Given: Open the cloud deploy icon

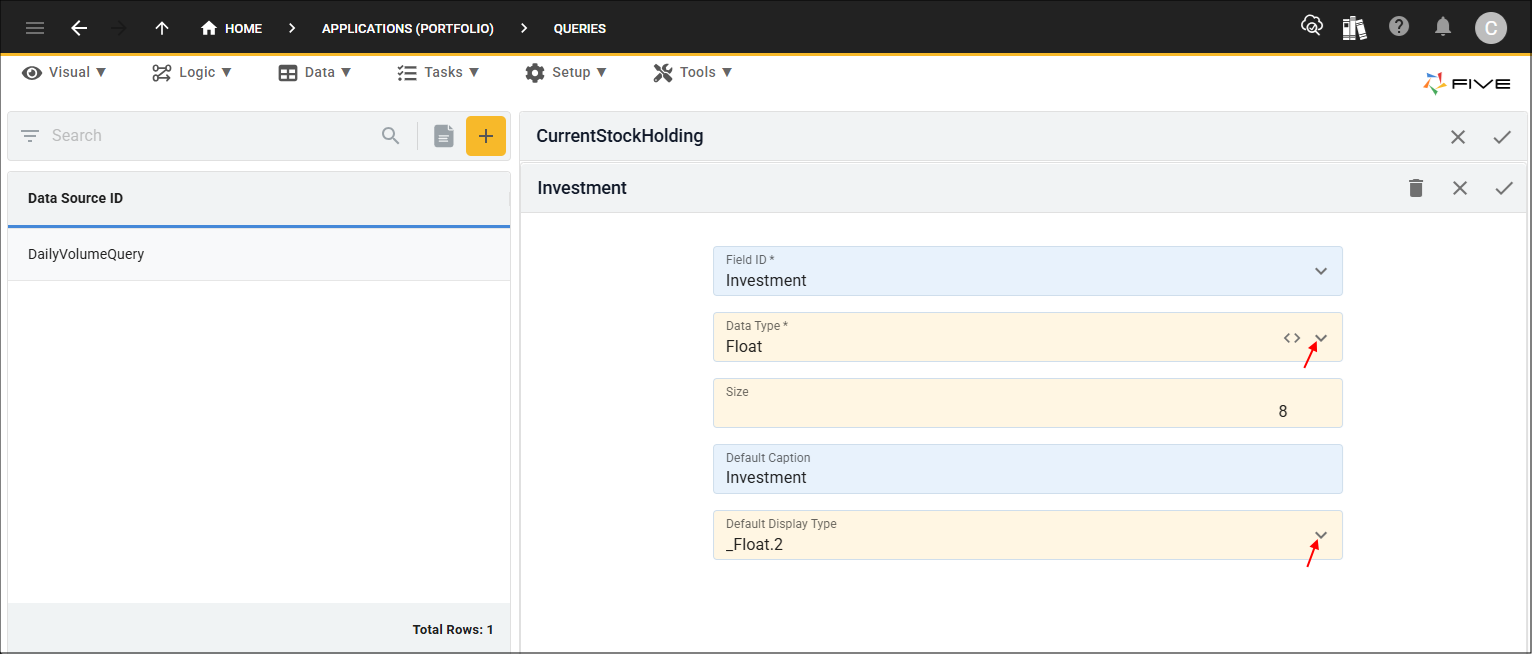Looking at the screenshot, I should point(1311,27).
